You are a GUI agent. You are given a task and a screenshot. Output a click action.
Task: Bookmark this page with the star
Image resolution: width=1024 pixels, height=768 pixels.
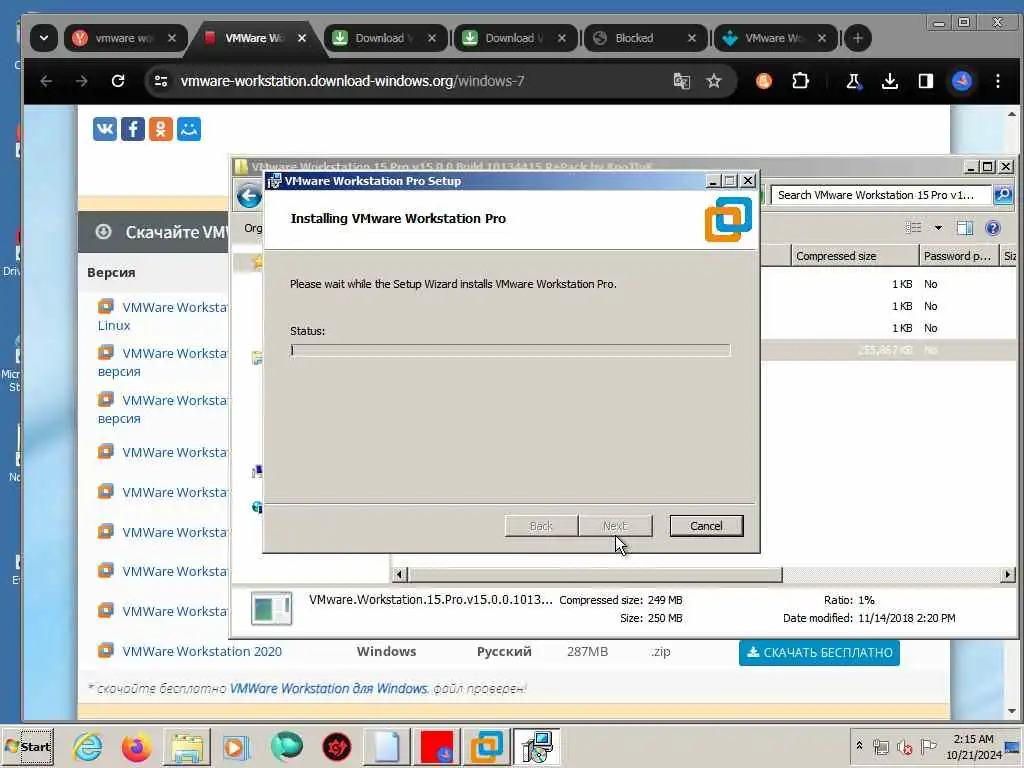click(x=714, y=81)
